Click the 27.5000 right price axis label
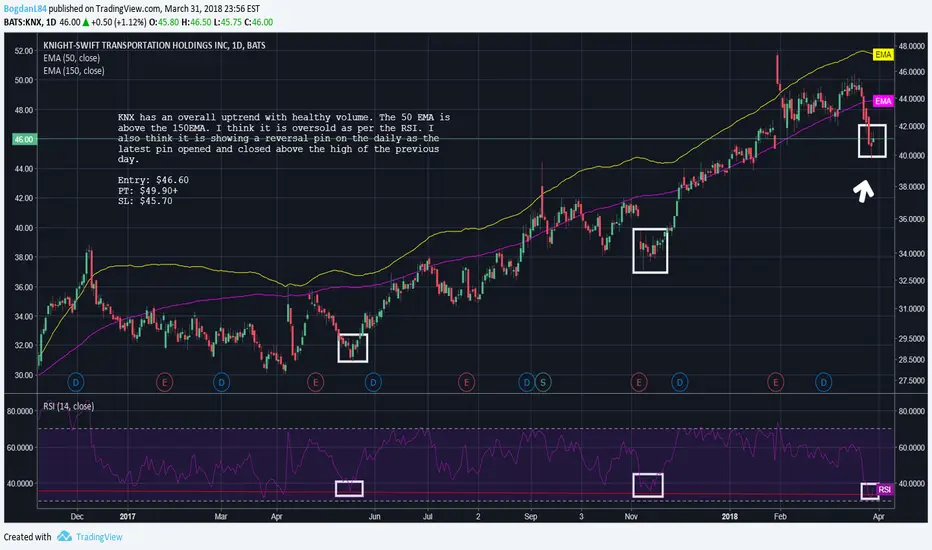Screen dimensions: 932x550 tap(911, 381)
